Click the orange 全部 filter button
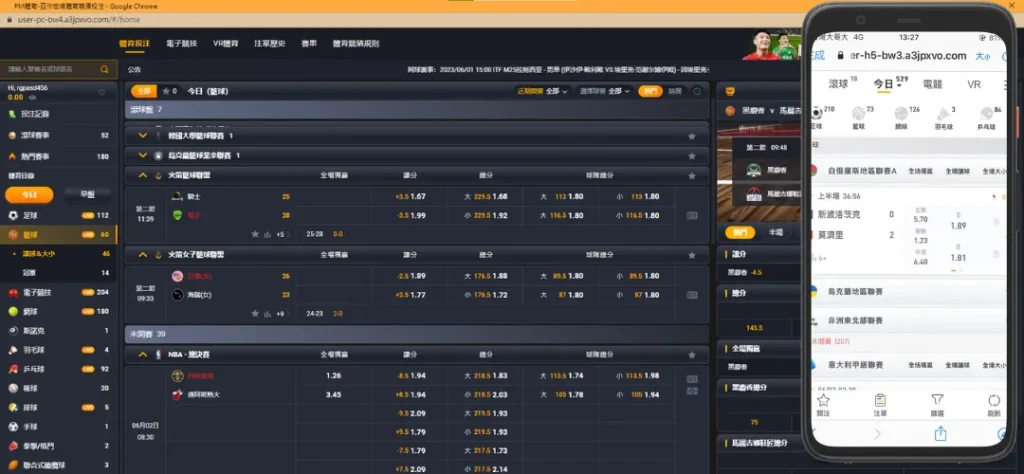This screenshot has height=474, width=1024. (144, 91)
